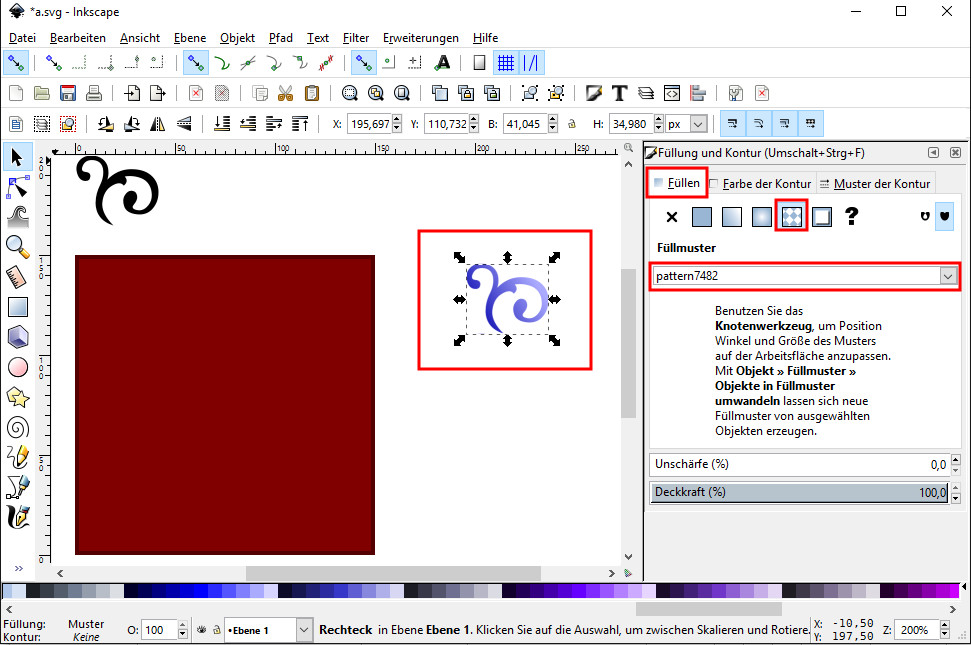Open the Erweiterungen menu
The width and height of the screenshot is (971, 645).
click(422, 38)
